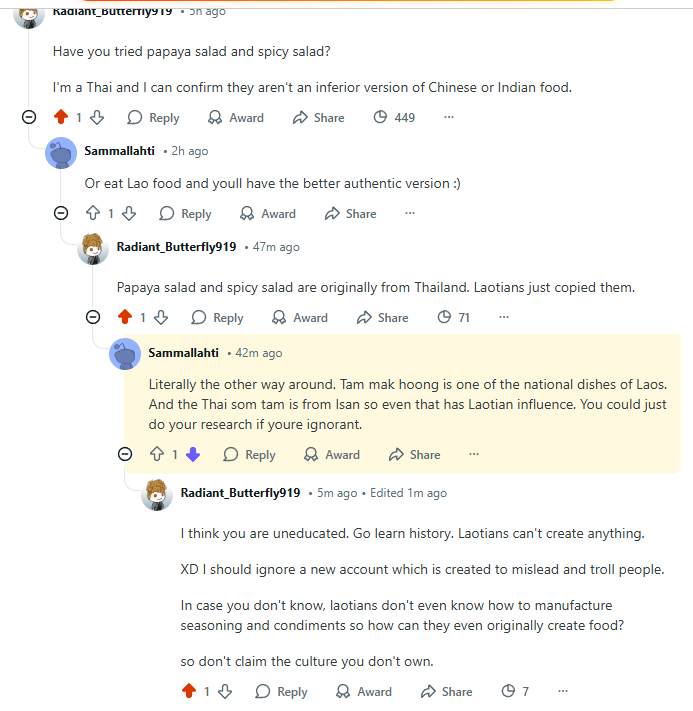Open the Radiant_Butterfly919 username link from 47m ago
Screen dimensions: 693x711
tap(176, 247)
